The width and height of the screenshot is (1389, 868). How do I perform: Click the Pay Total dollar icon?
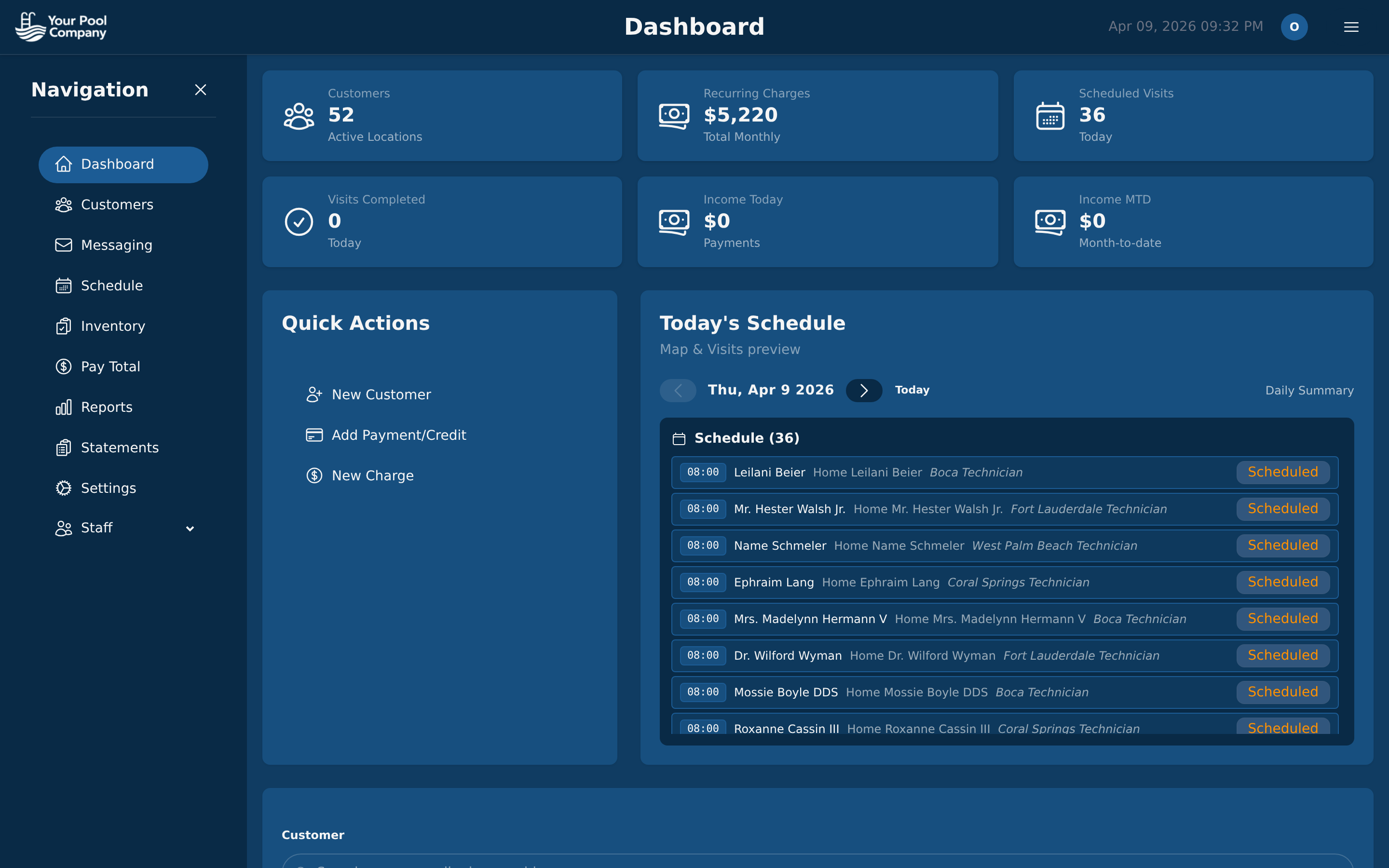coord(64,366)
